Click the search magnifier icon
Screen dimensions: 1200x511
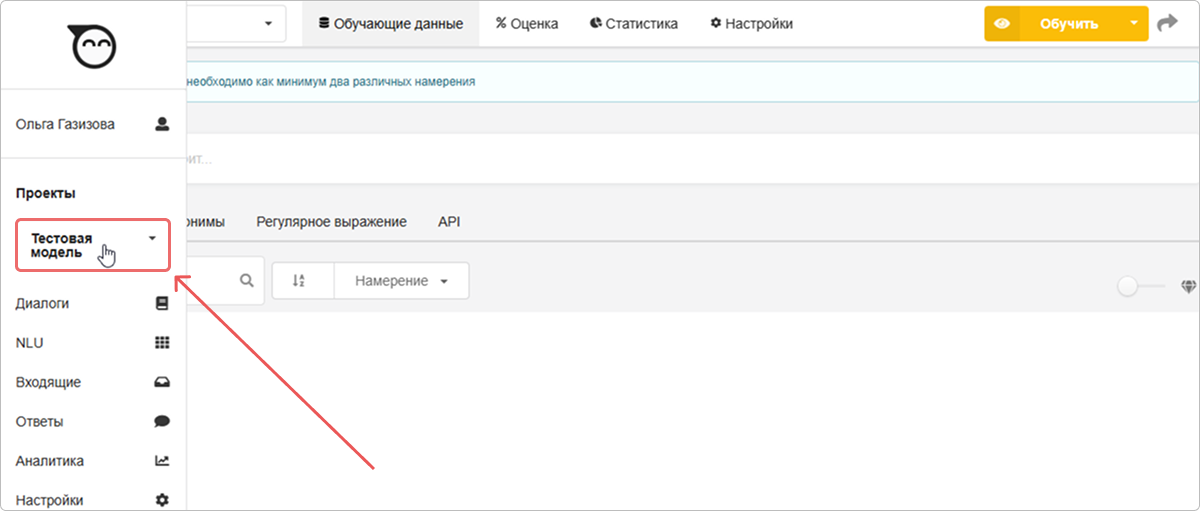coord(247,281)
